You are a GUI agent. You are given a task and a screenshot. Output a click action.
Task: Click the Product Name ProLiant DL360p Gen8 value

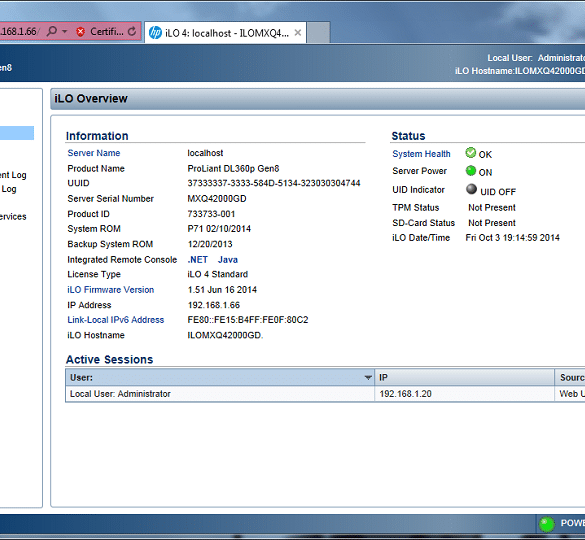233,169
